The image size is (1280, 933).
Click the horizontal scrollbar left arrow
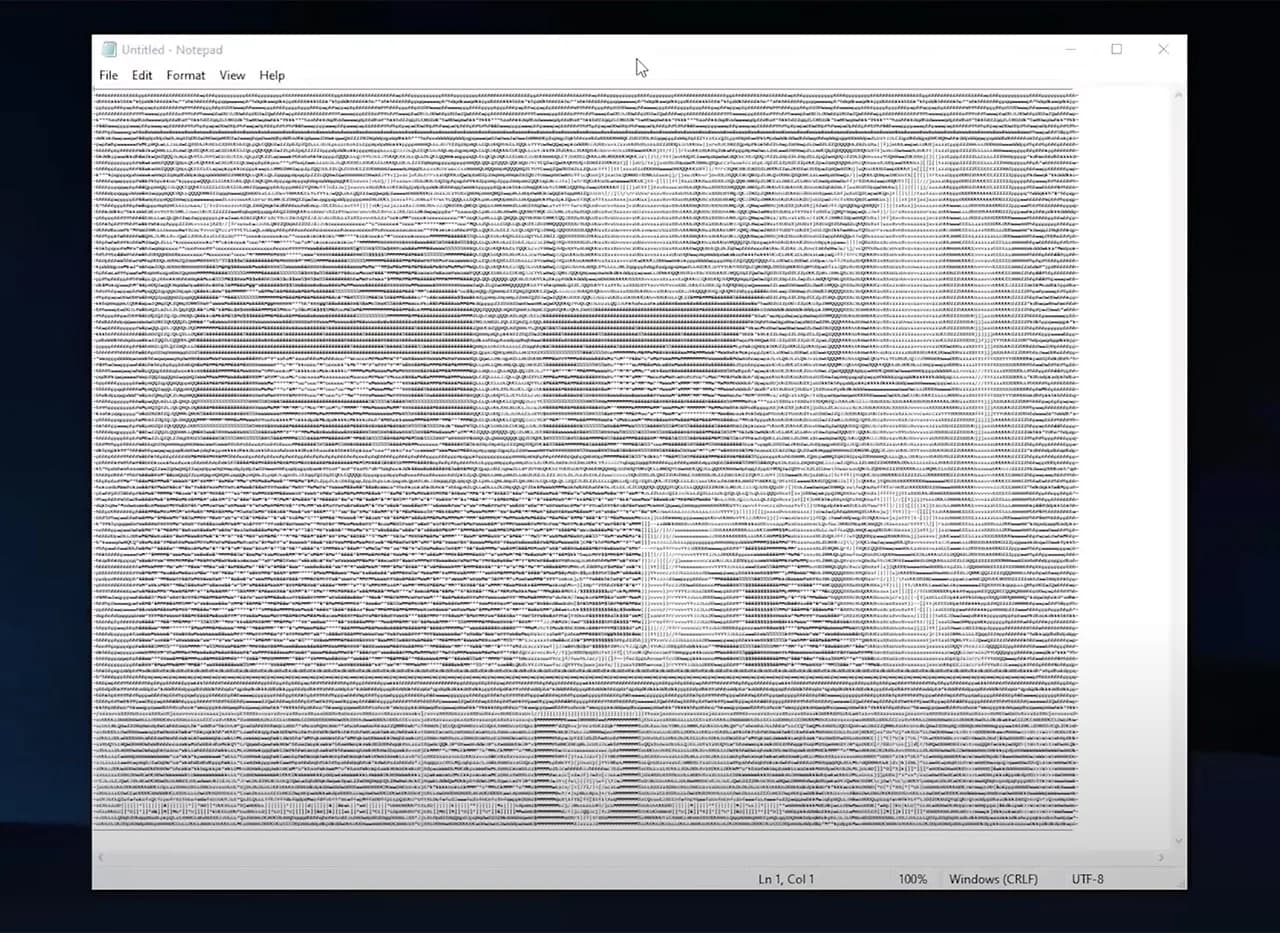coord(100,857)
